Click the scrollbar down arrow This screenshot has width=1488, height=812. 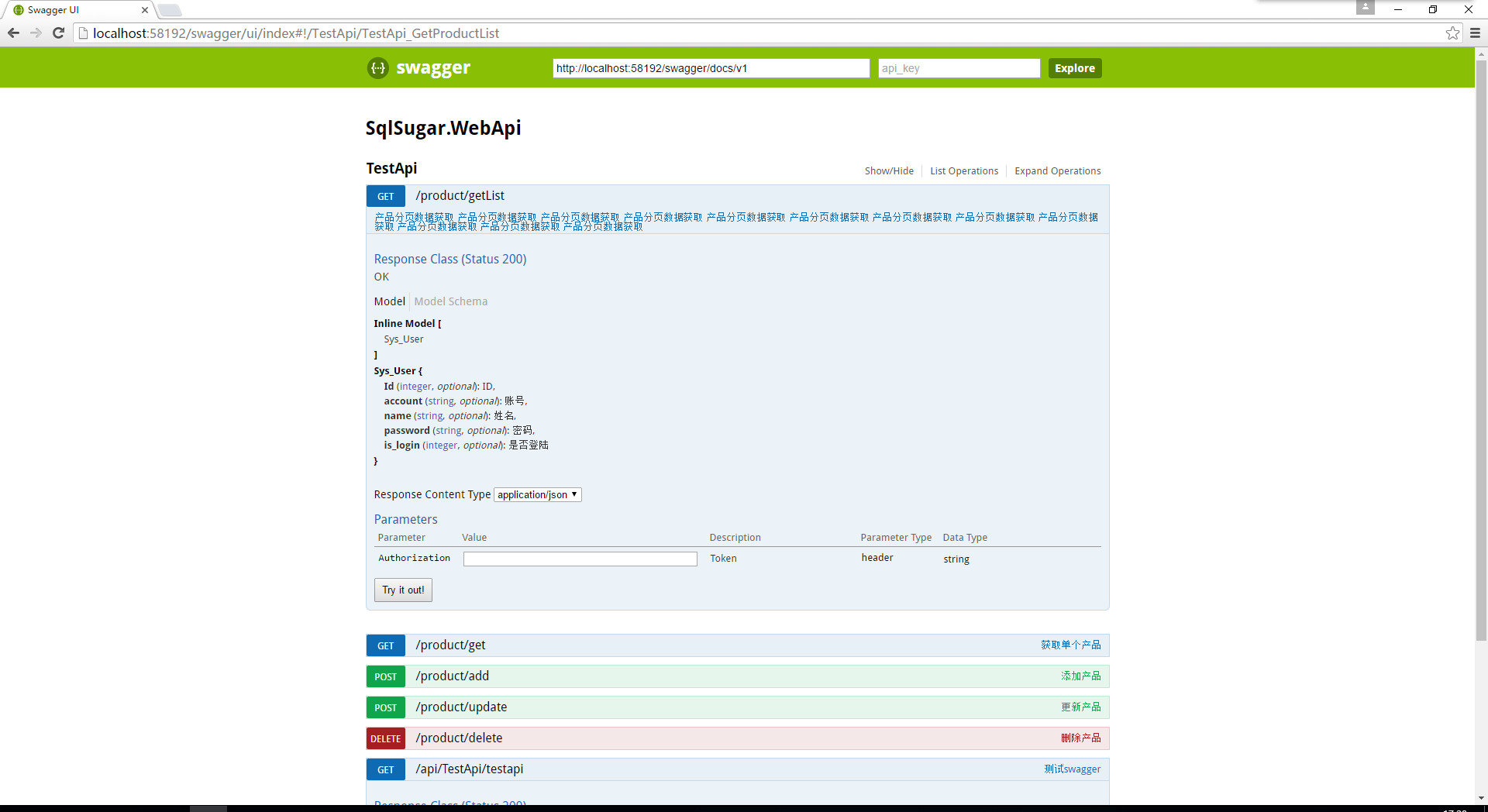pos(1481,798)
